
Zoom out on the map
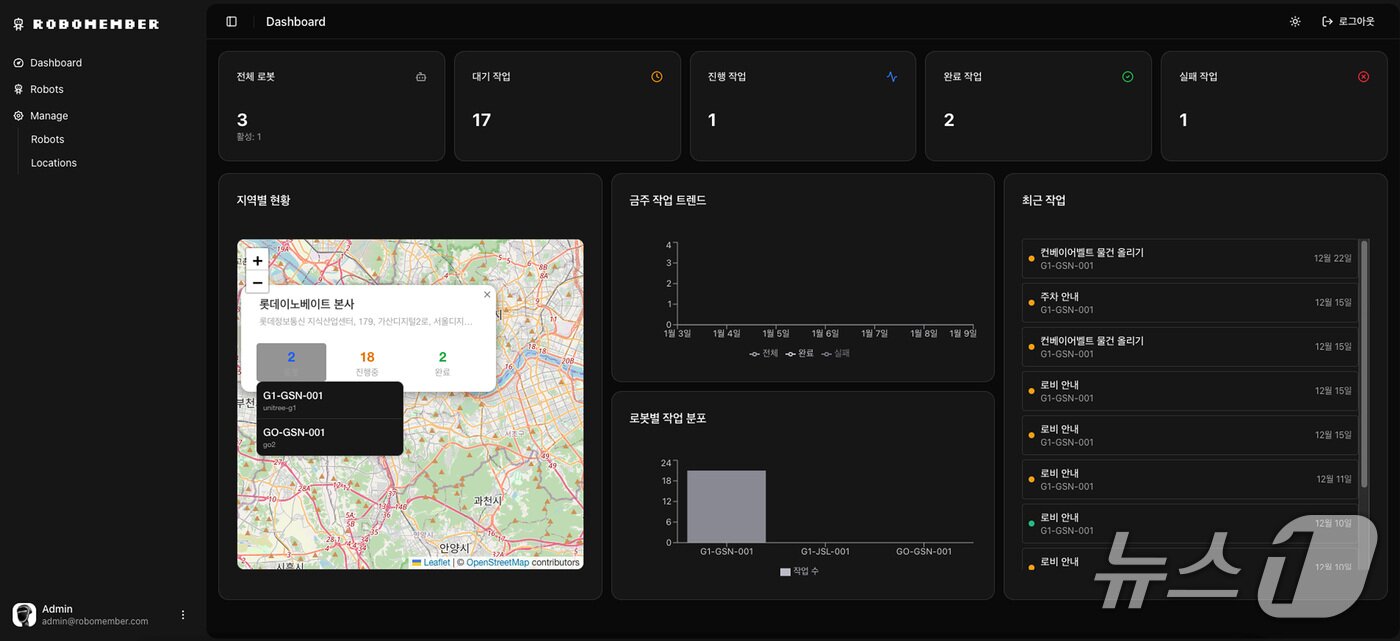click(257, 282)
